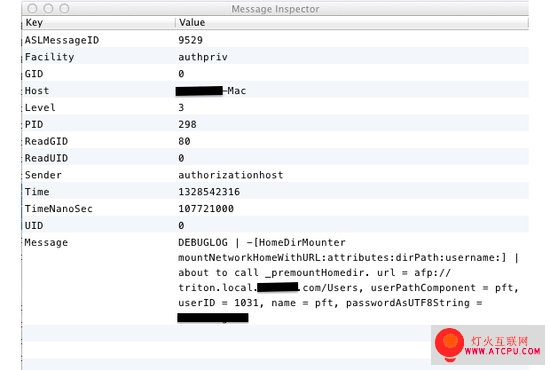Minimize the Message Inspector window
550x370 pixels.
click(x=48, y=8)
